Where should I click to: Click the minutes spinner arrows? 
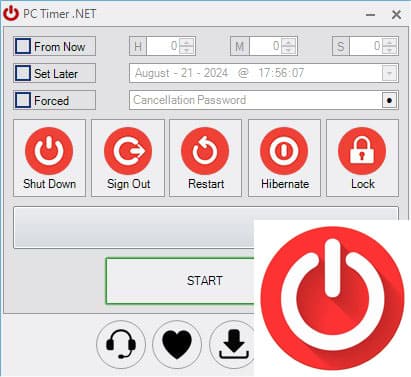point(289,46)
